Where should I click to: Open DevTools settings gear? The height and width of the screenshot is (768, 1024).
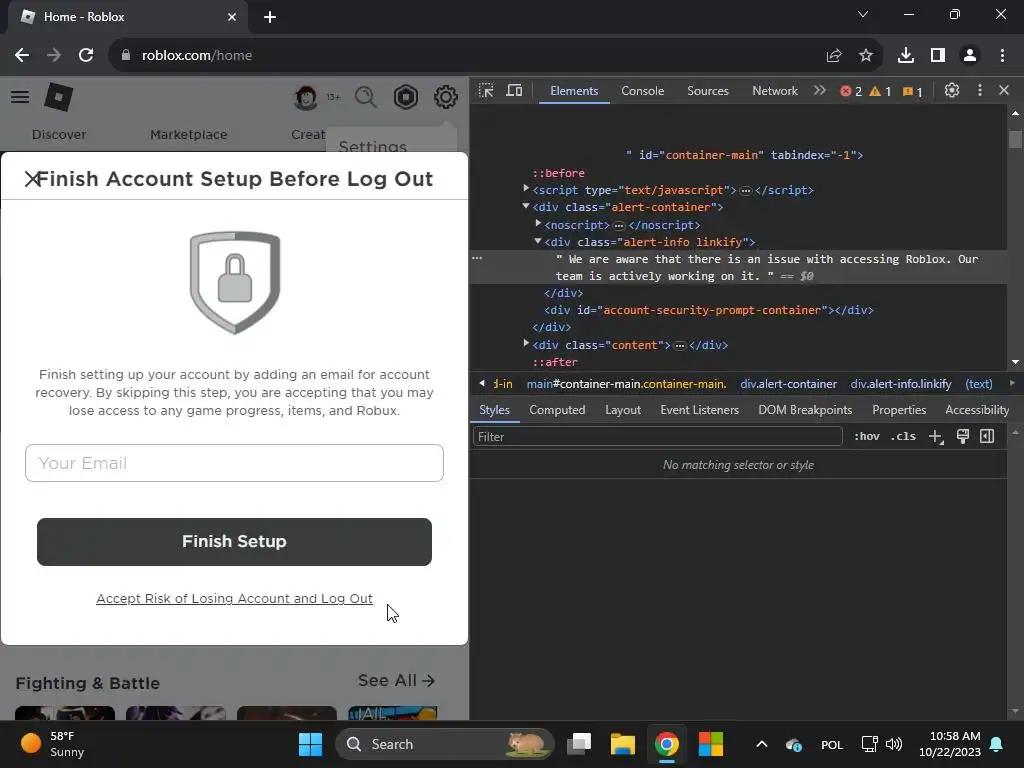(952, 90)
